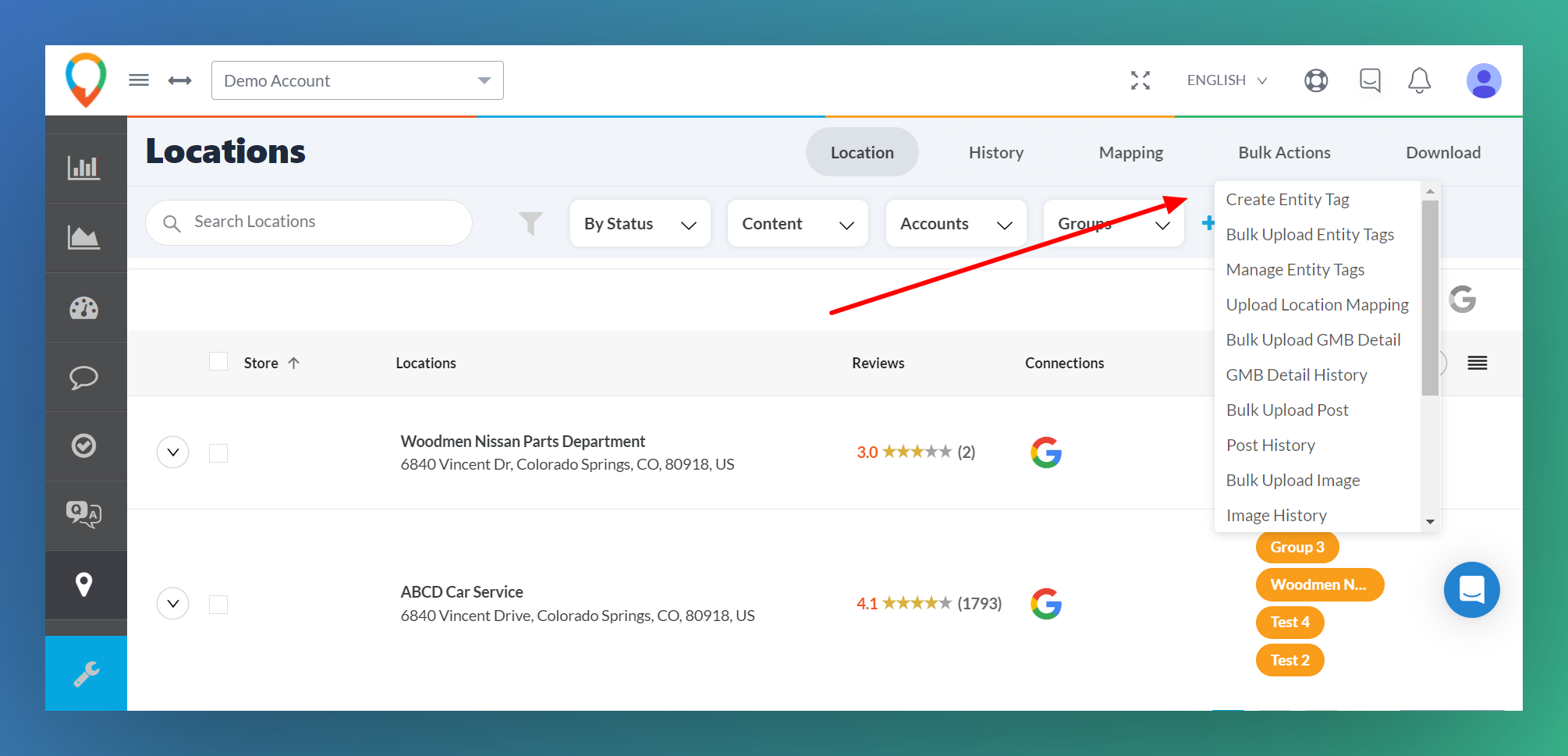The width and height of the screenshot is (1568, 756).
Task: Open the speech bubble reviews sidebar icon
Action: [x=83, y=378]
